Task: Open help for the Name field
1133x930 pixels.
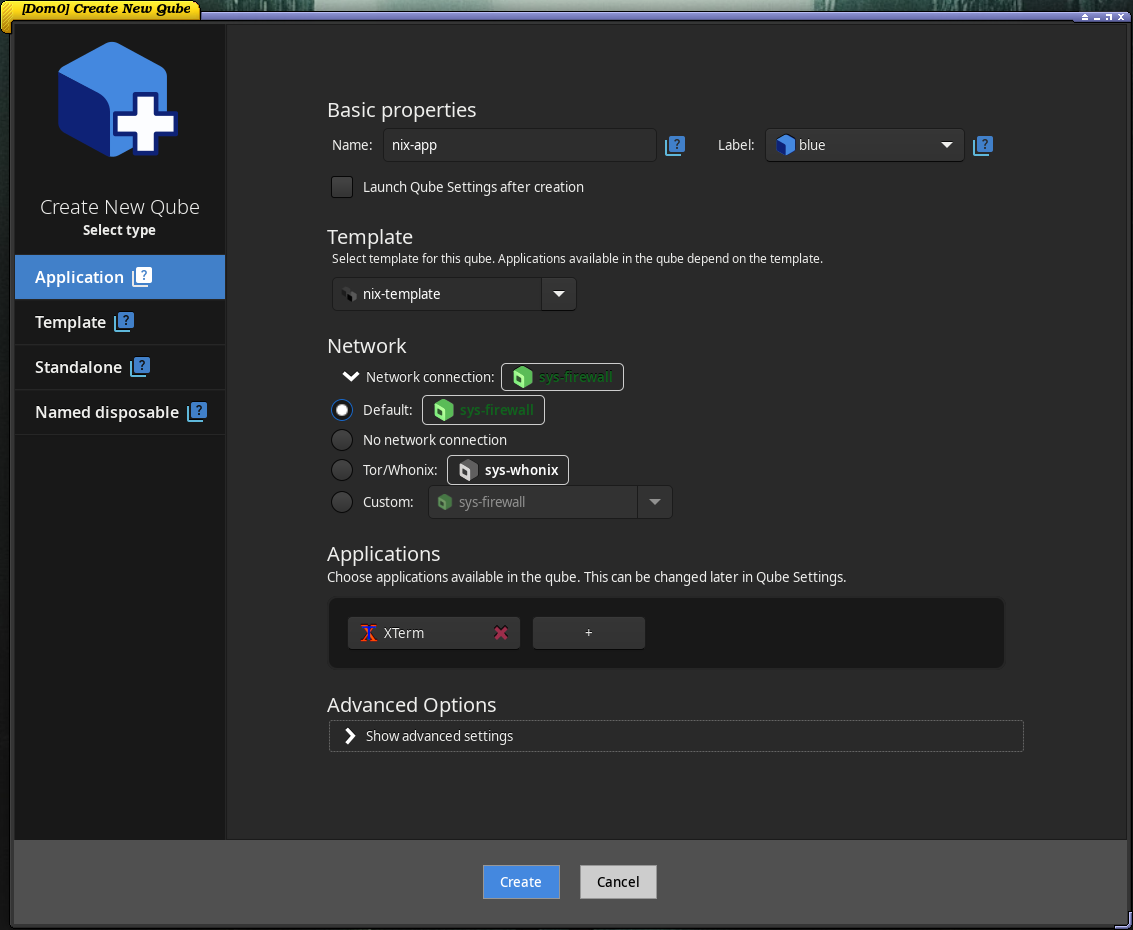Action: [675, 145]
